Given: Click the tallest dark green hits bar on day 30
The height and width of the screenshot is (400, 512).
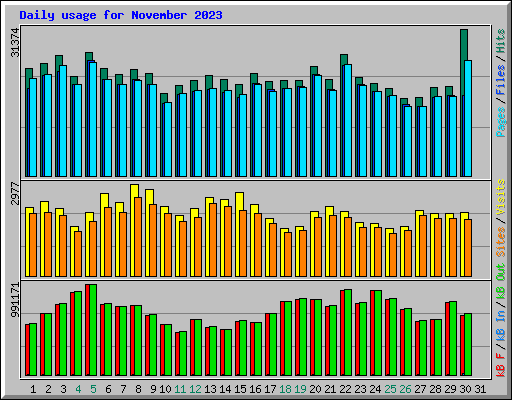Looking at the screenshot, I should tap(464, 45).
